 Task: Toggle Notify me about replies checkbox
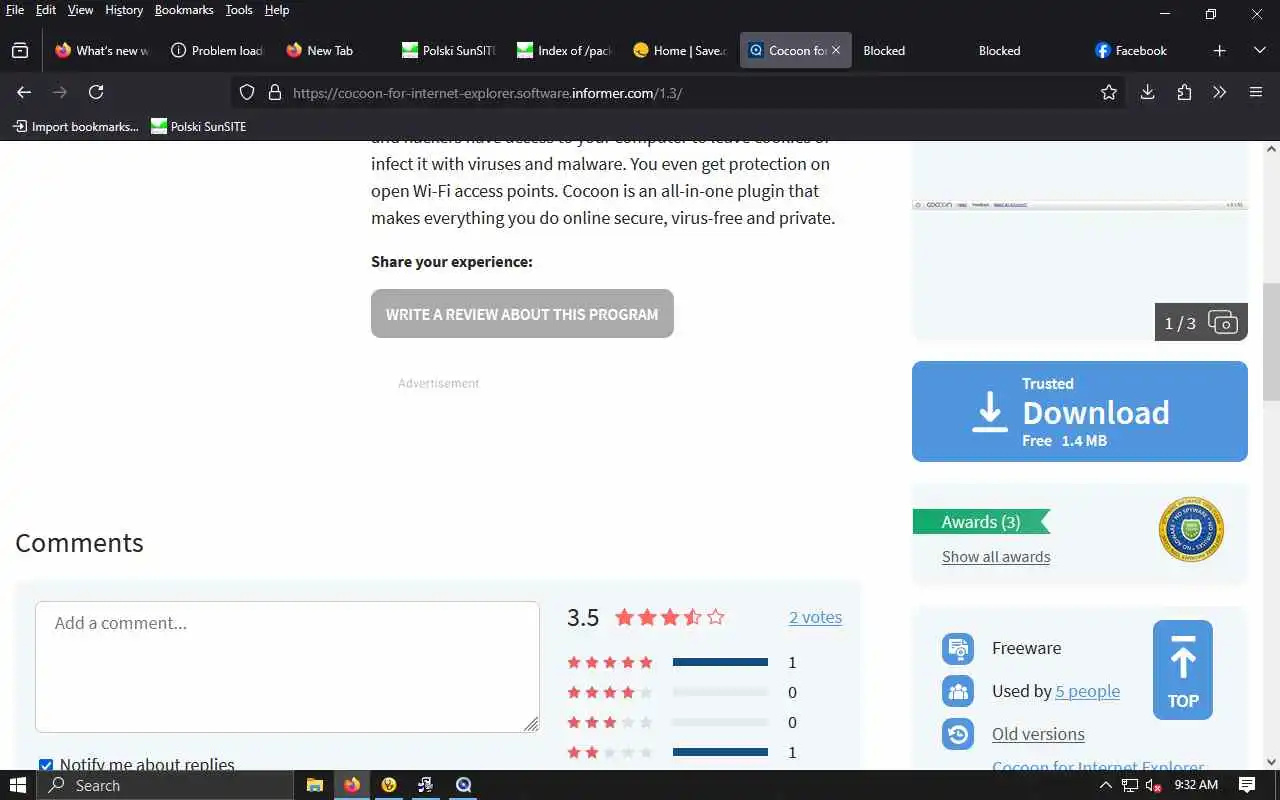click(46, 766)
